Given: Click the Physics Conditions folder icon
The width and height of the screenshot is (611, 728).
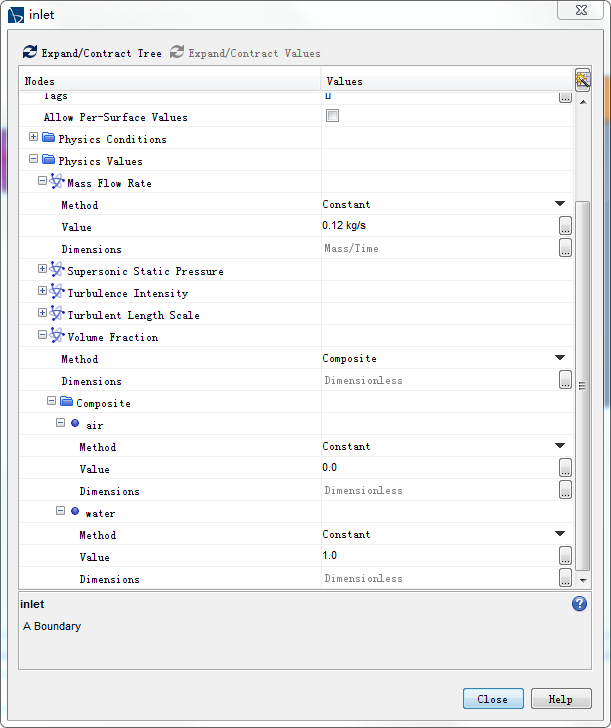Looking at the screenshot, I should pyautogui.click(x=48, y=139).
